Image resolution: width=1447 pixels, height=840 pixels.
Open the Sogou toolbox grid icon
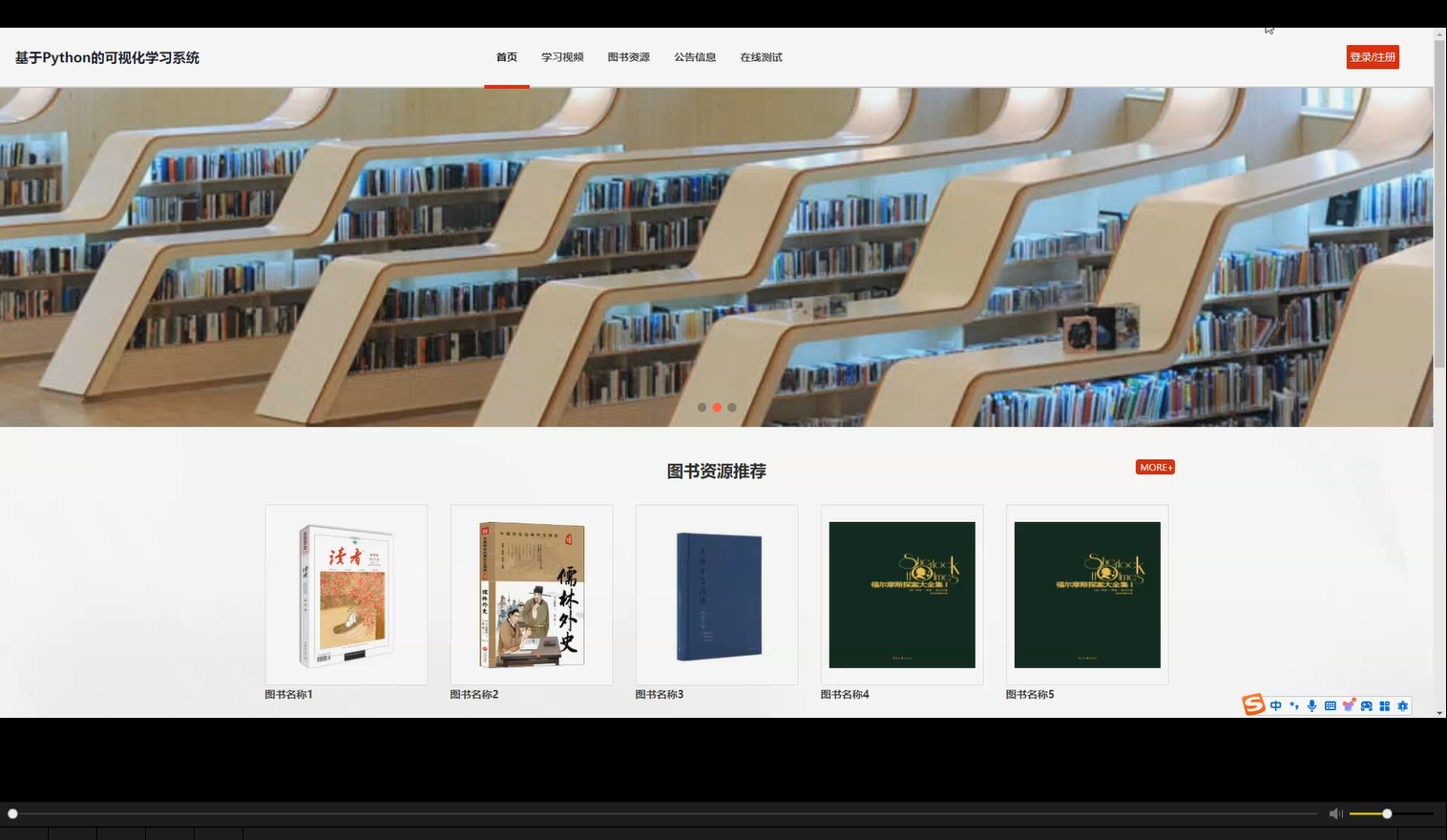[1384, 705]
